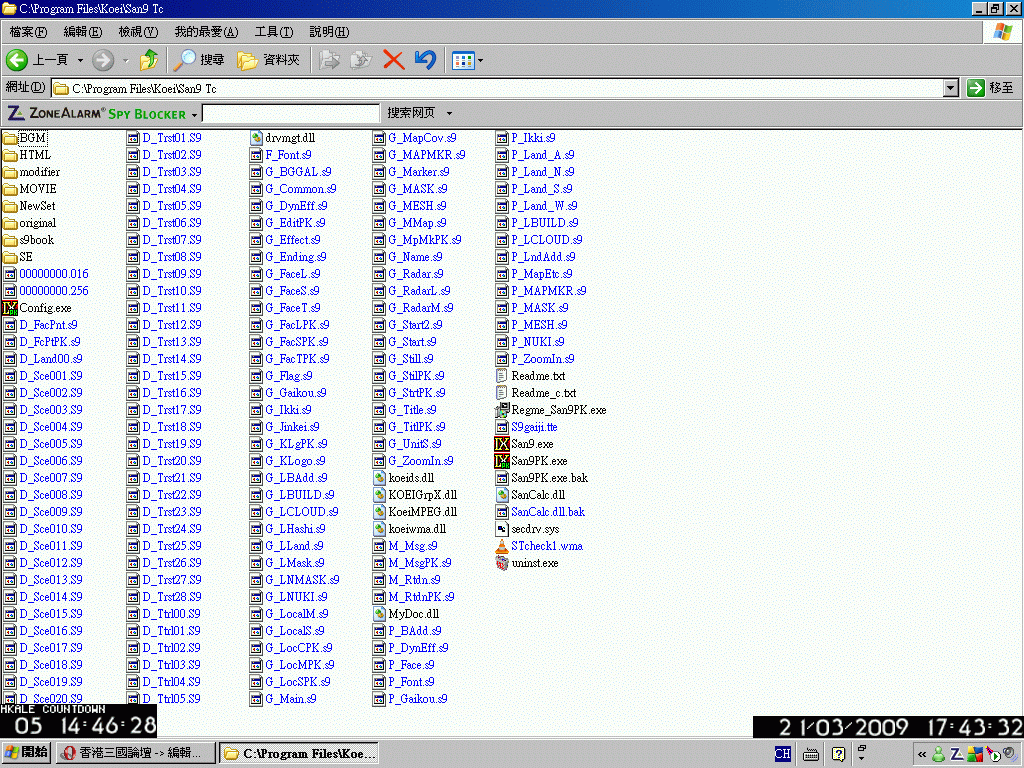
Task: Open the 搜尋 search pane
Action: click(x=199, y=60)
